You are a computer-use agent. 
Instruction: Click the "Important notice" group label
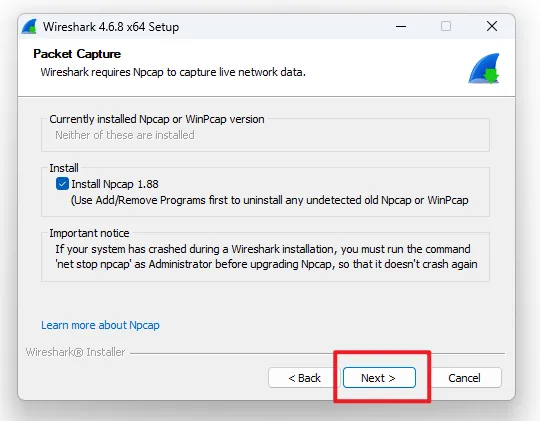coord(89,233)
